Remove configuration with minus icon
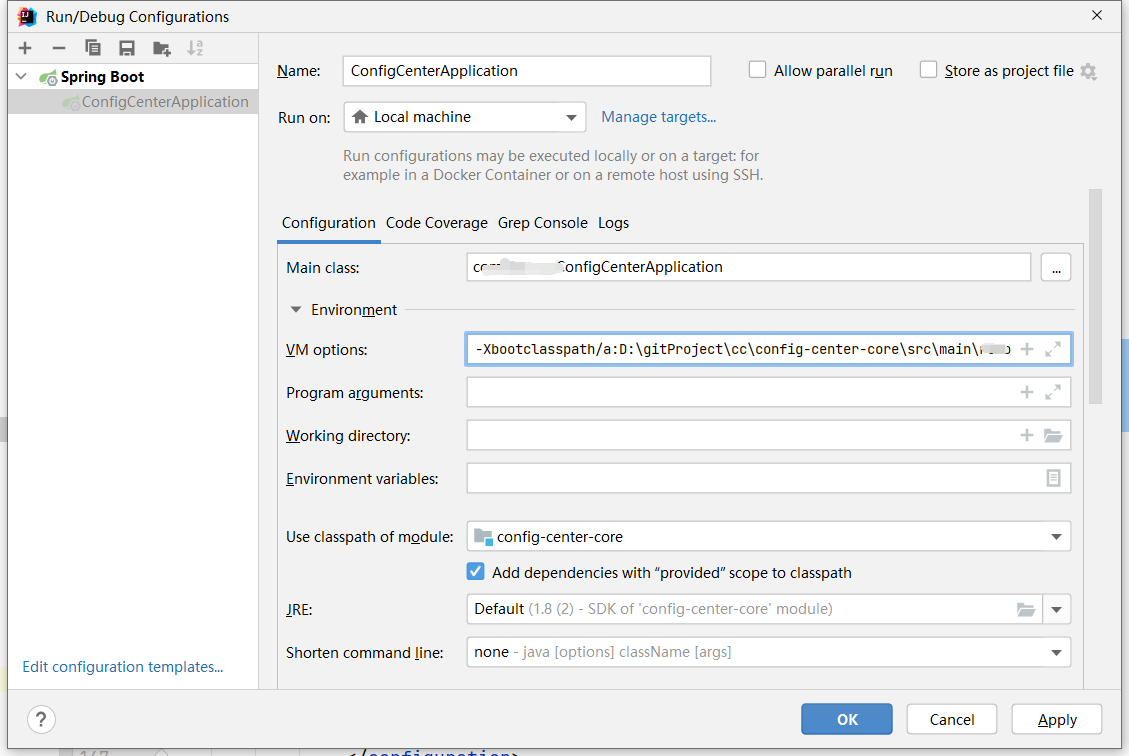 point(59,48)
